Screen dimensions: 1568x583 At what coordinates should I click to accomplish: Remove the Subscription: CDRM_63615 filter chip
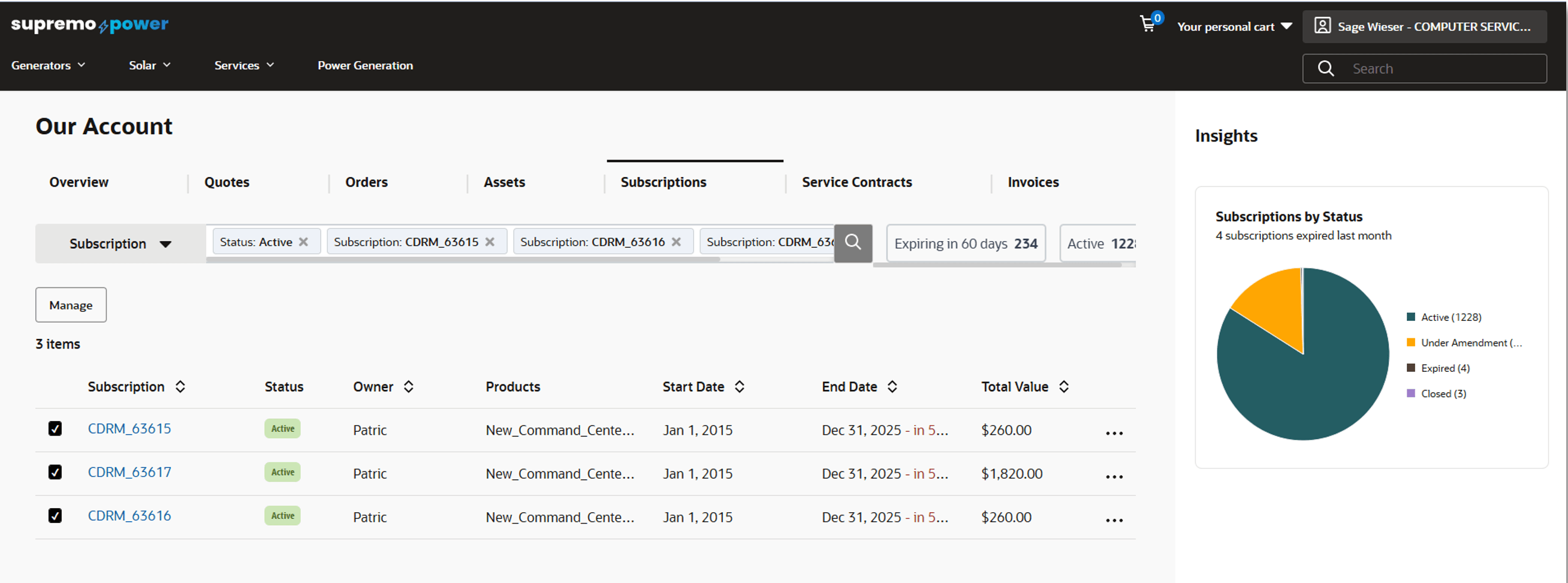tap(491, 241)
